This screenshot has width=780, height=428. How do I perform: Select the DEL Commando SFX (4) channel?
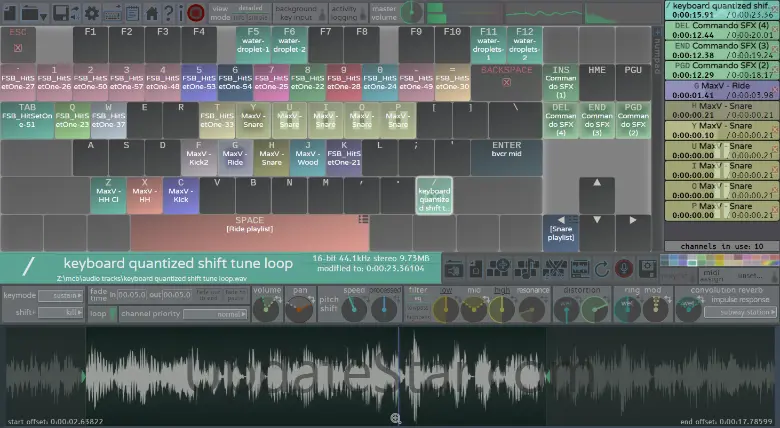pos(722,30)
